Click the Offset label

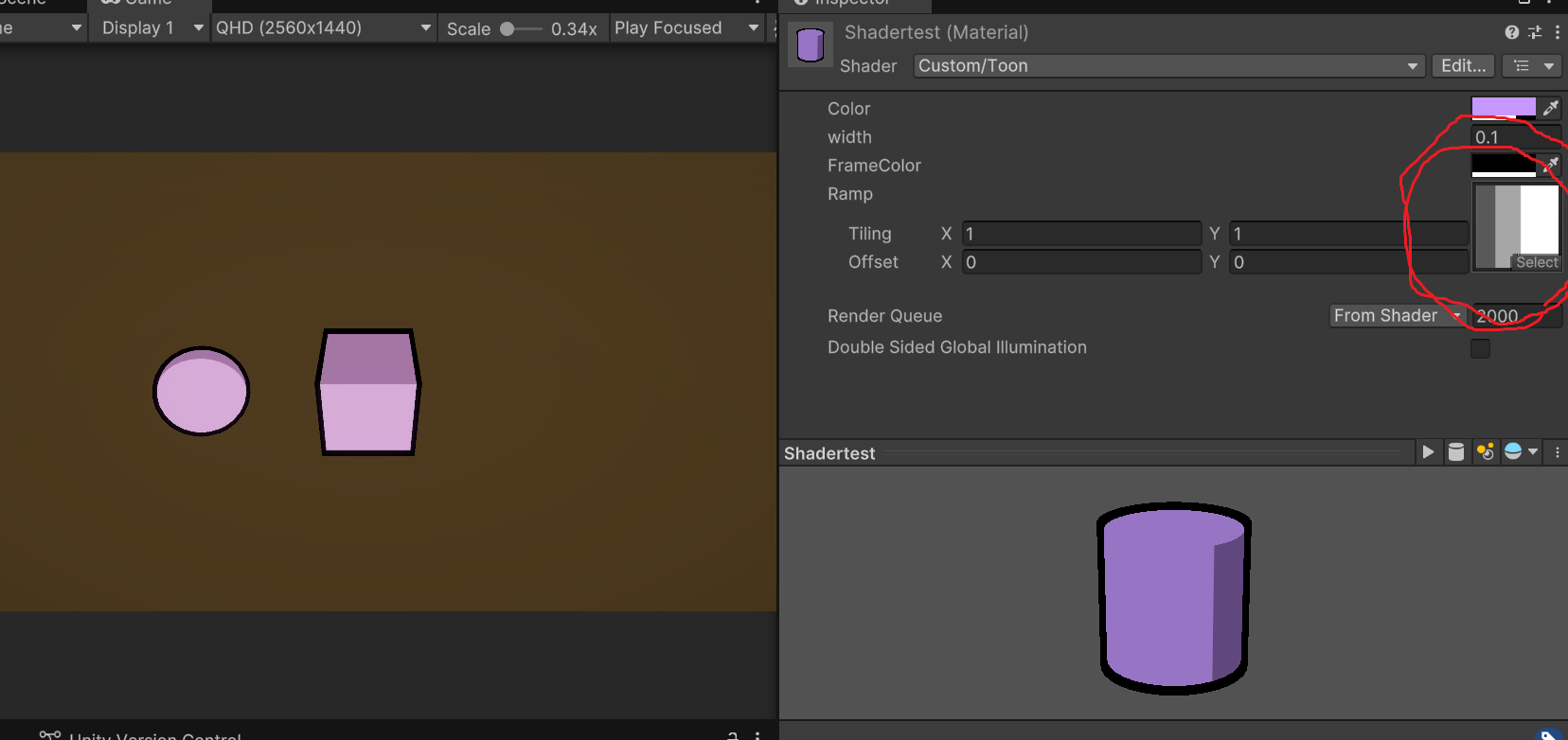coord(873,262)
